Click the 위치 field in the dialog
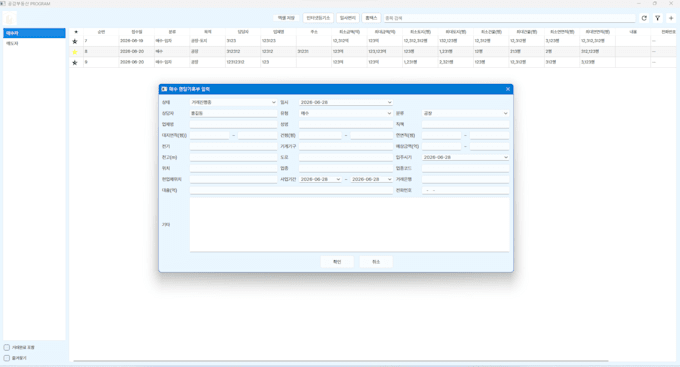680x367 pixels. (233, 168)
